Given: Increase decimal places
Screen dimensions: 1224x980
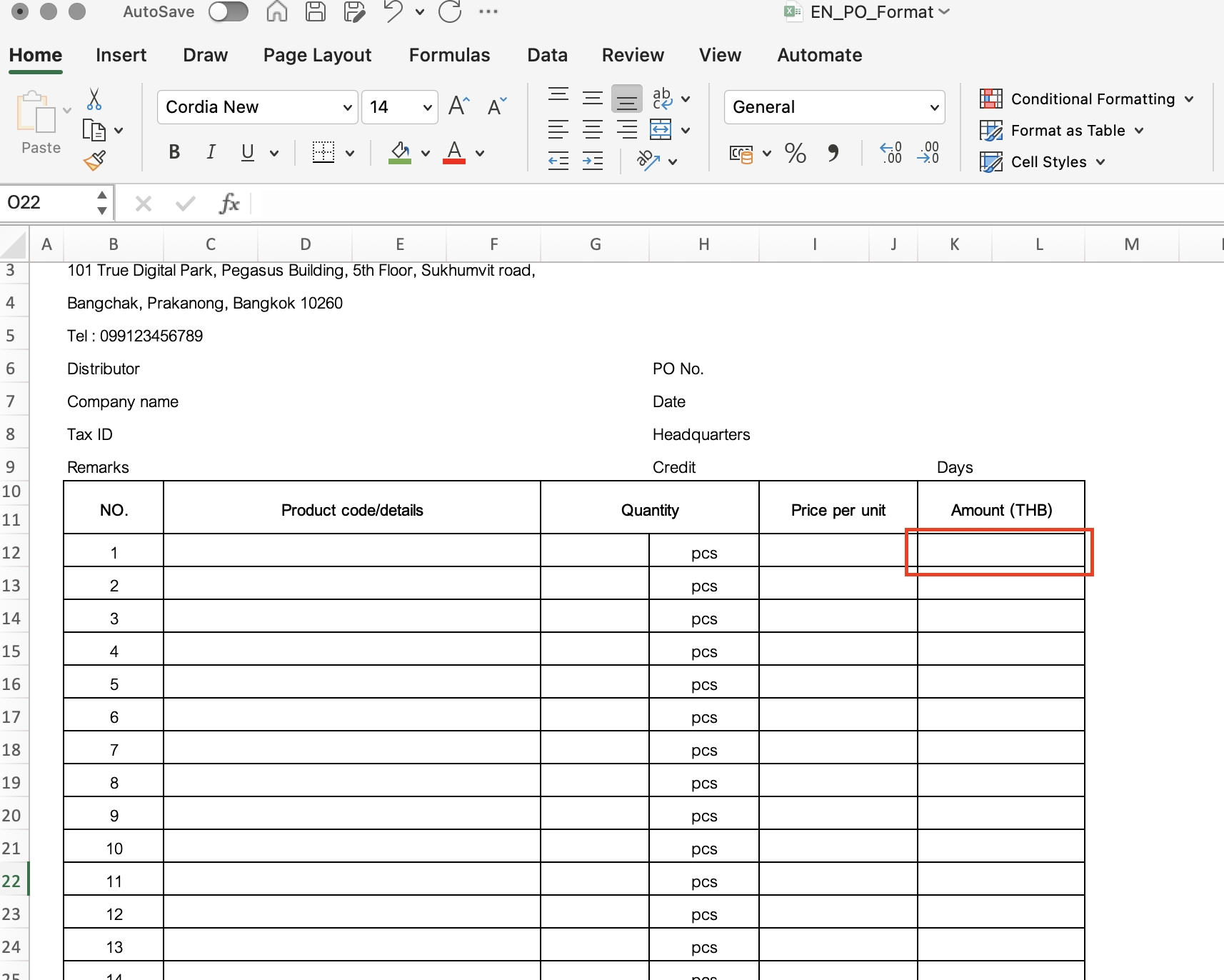Looking at the screenshot, I should click(x=891, y=153).
